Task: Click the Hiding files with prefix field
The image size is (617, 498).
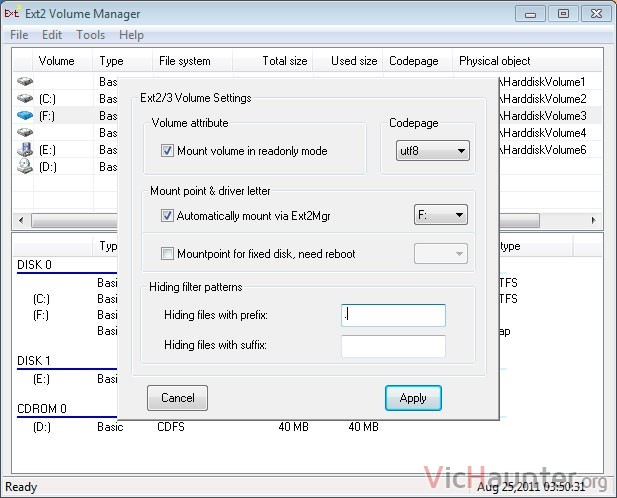Action: (393, 315)
